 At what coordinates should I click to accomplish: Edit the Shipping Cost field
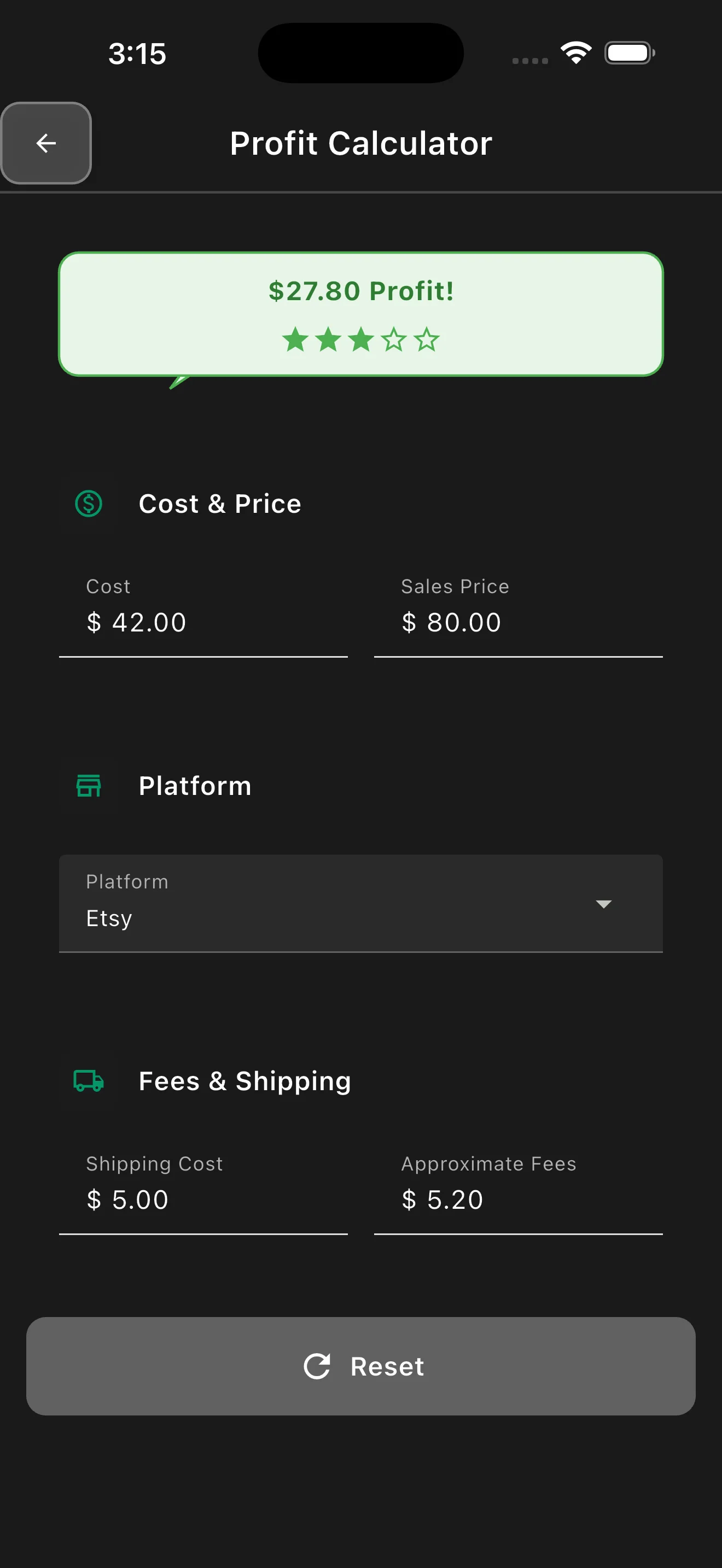click(203, 1199)
